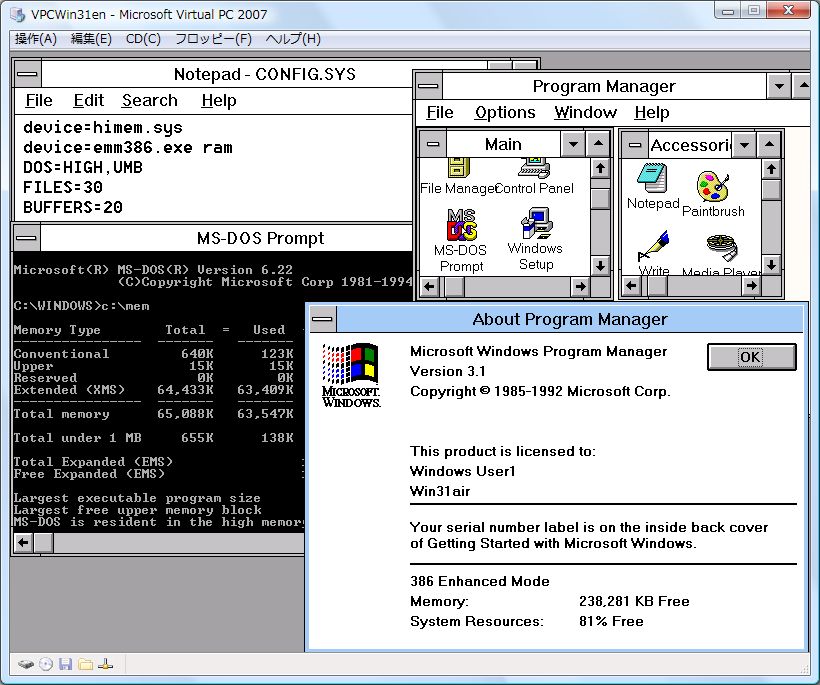Open Accessories group control menu box
Screen dimensions: 820x685
pyautogui.click(x=634, y=145)
